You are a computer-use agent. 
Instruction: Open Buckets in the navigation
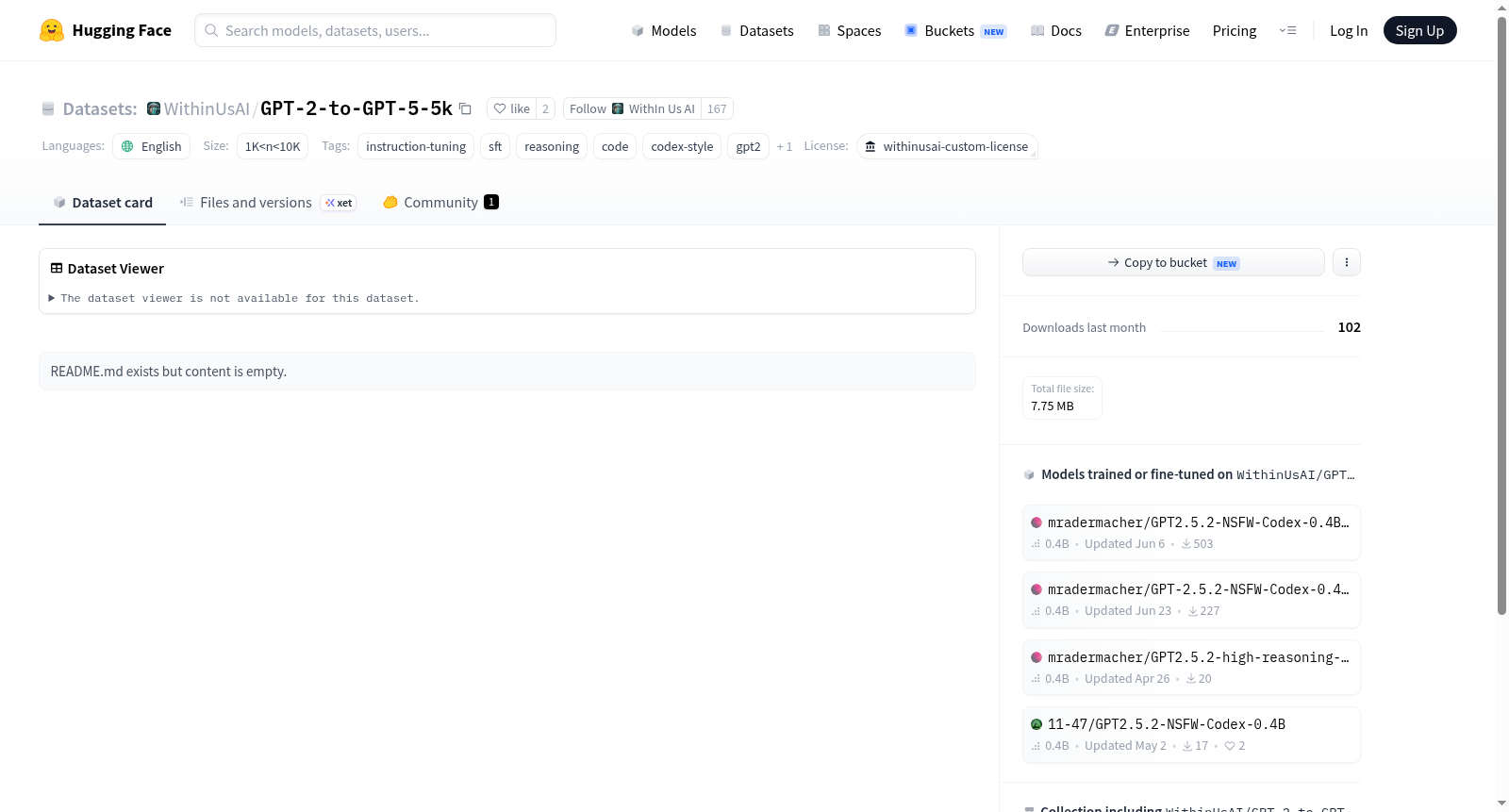coord(955,30)
